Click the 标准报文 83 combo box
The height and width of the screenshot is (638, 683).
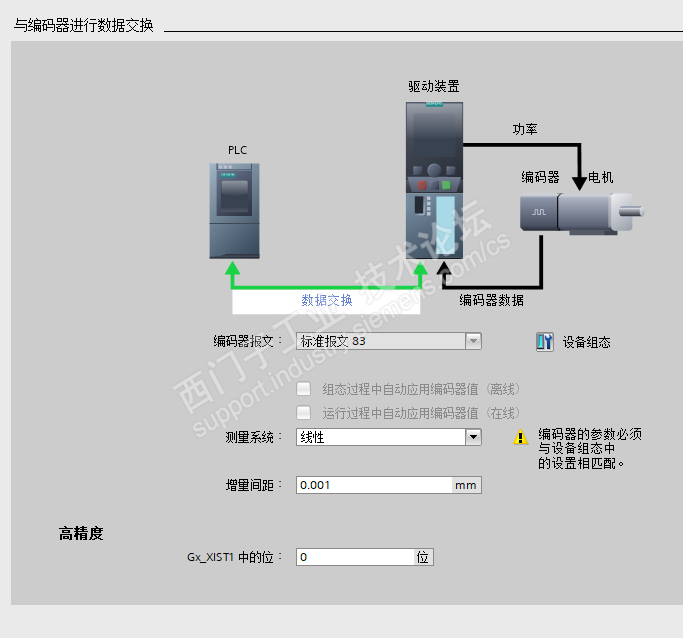pyautogui.click(x=389, y=341)
